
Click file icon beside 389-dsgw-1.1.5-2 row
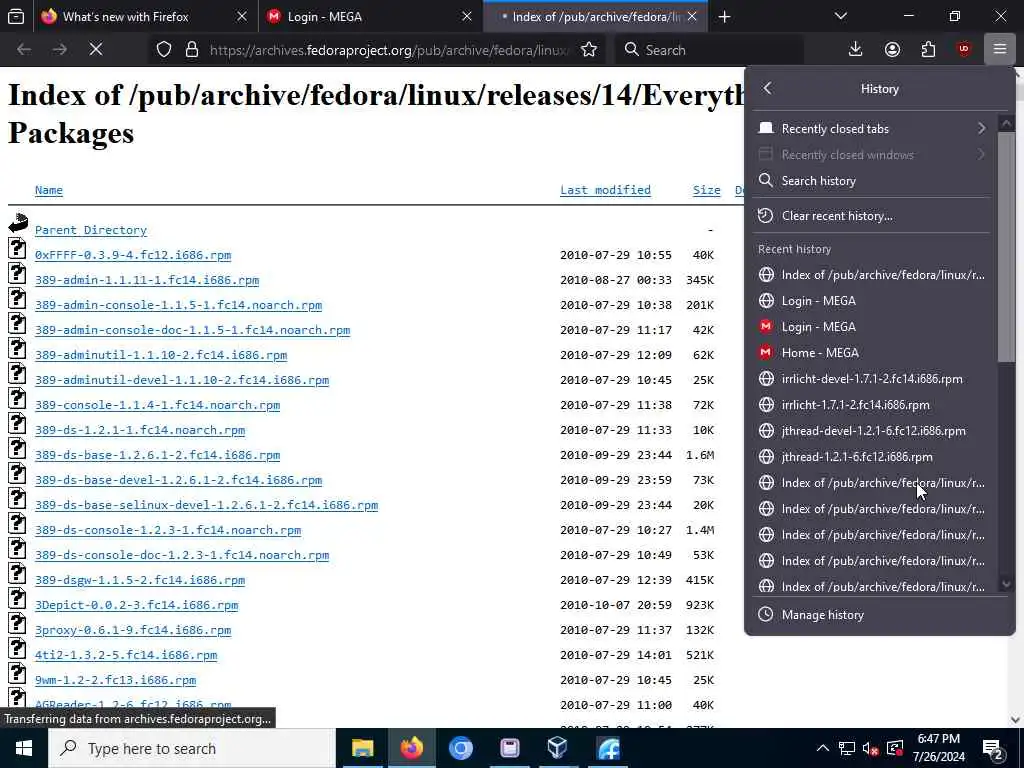[18, 573]
